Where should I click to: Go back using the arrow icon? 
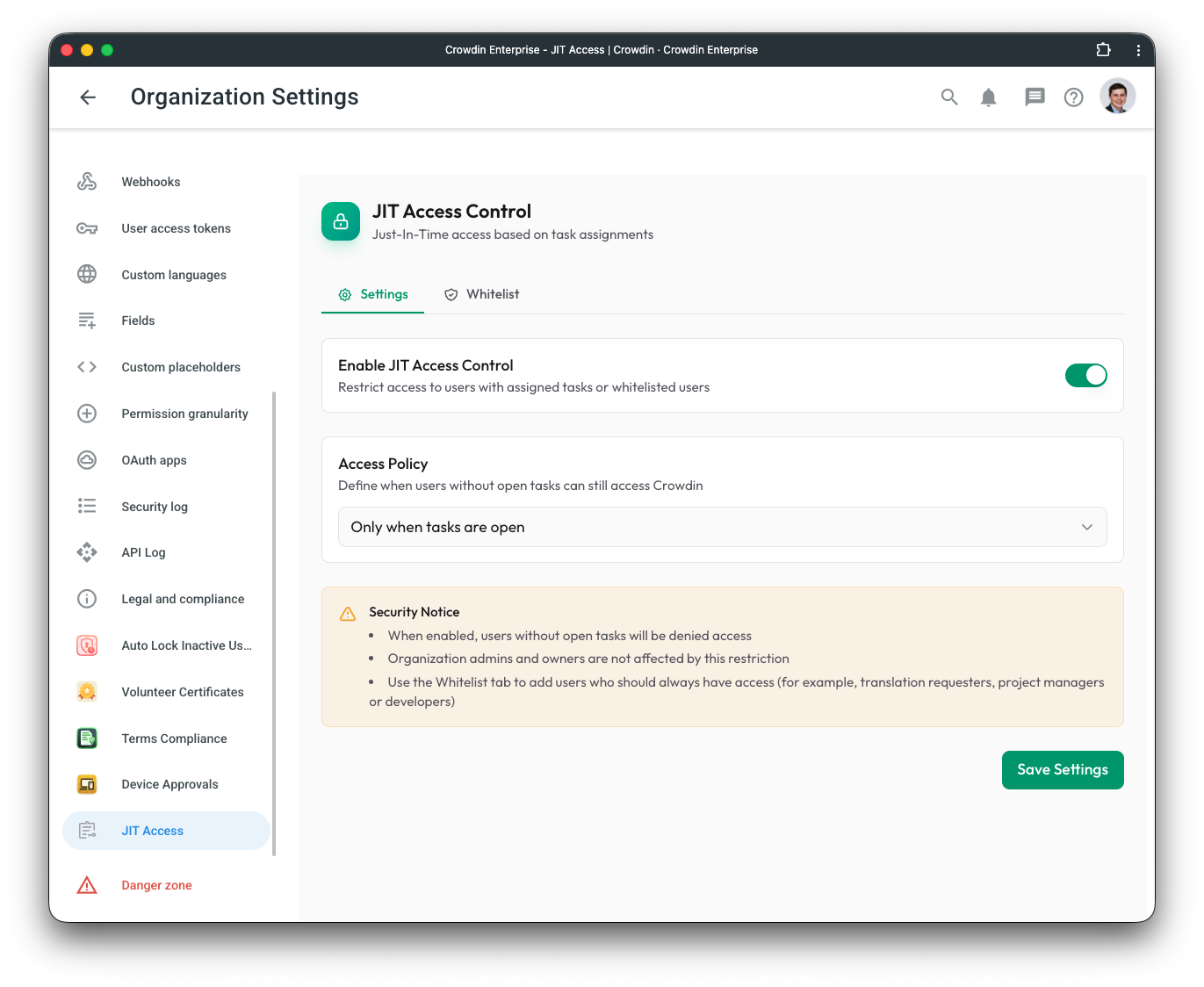click(x=88, y=97)
